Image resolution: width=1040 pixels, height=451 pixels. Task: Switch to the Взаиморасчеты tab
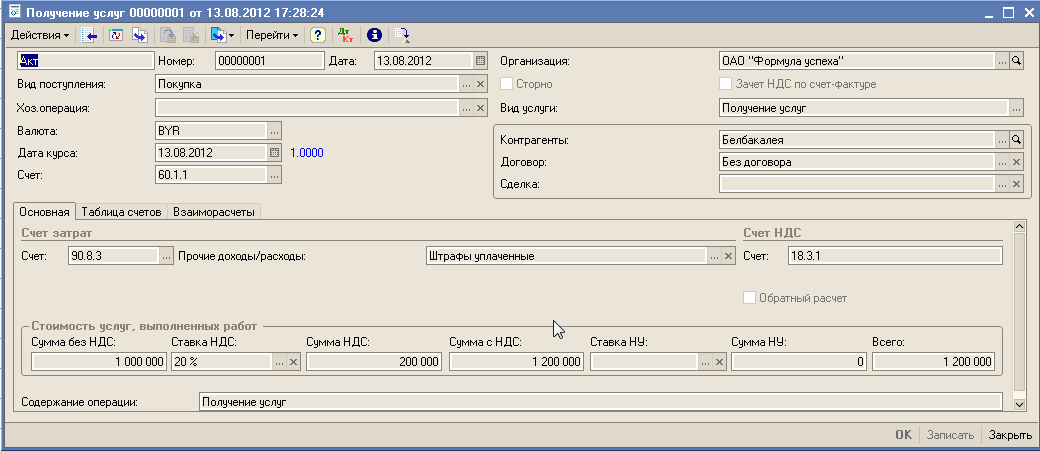pyautogui.click(x=214, y=212)
